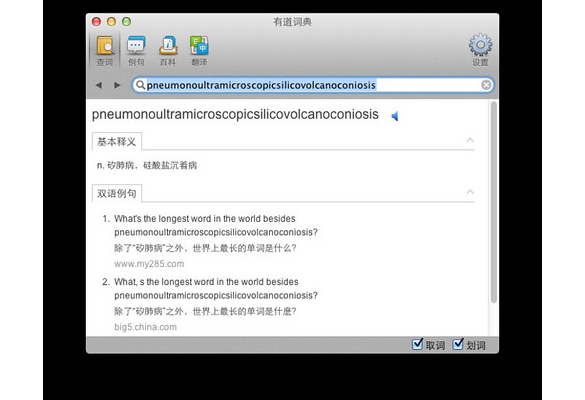The image size is (585, 400).
Task: Click the translation ending in 单词是什麽?
Action: coord(205,311)
